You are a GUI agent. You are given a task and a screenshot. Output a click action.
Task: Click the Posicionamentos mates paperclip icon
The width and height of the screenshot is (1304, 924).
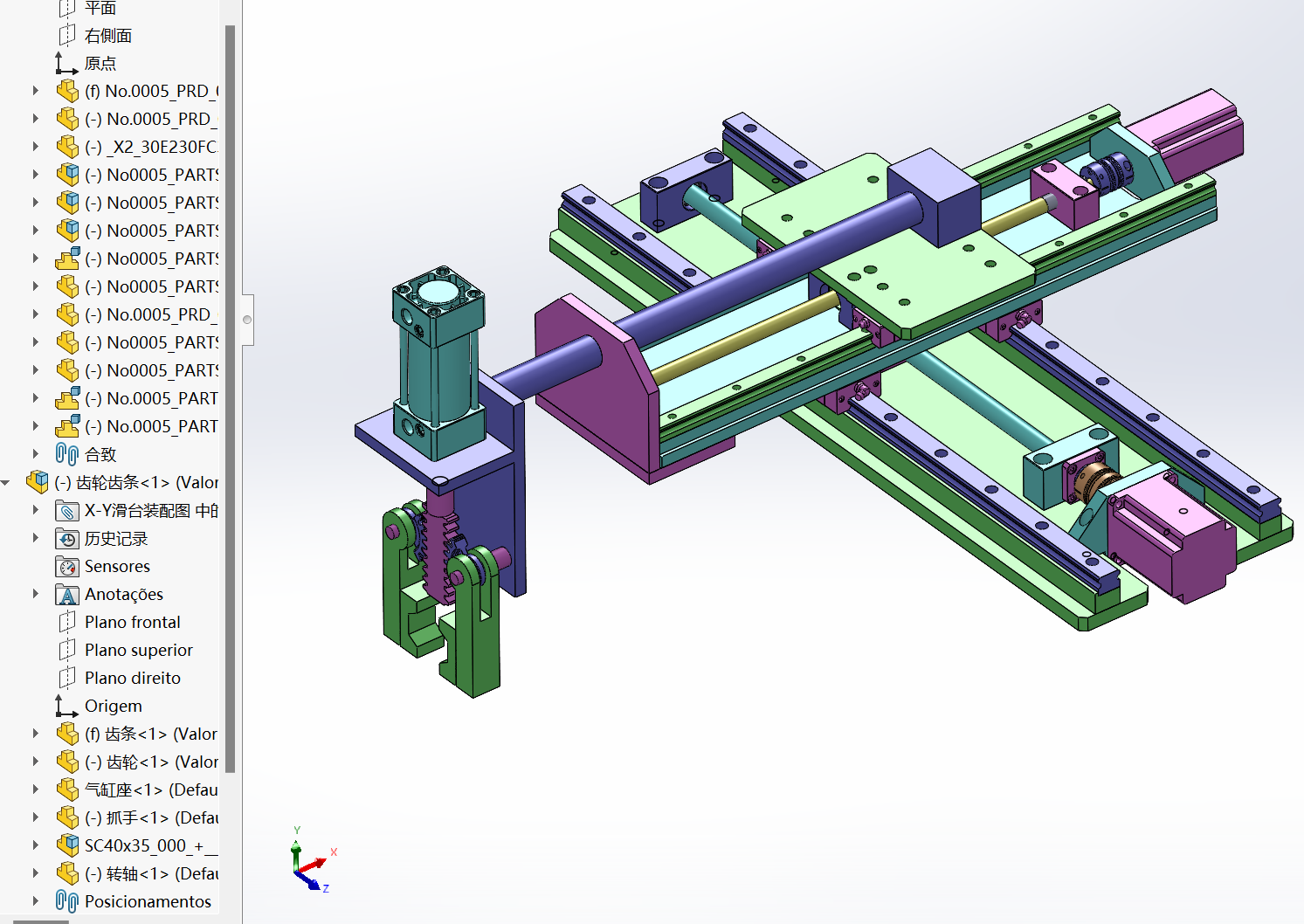(66, 901)
